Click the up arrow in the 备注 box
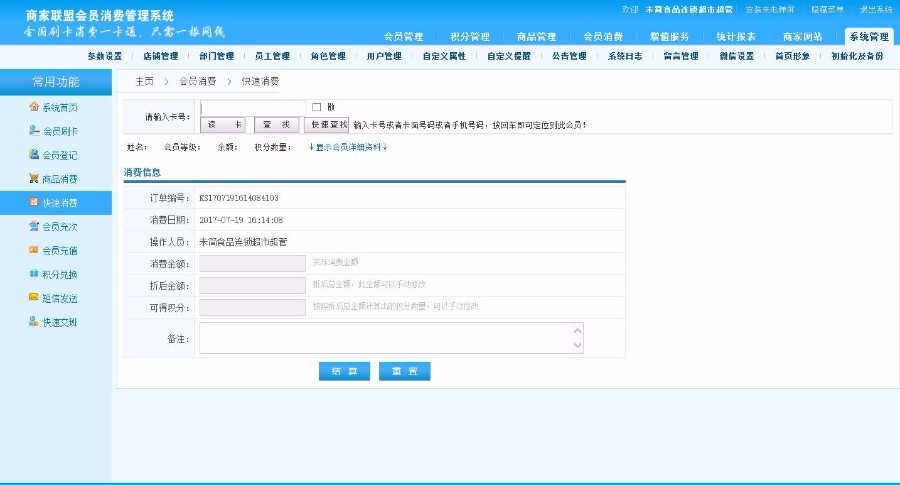 [577, 331]
